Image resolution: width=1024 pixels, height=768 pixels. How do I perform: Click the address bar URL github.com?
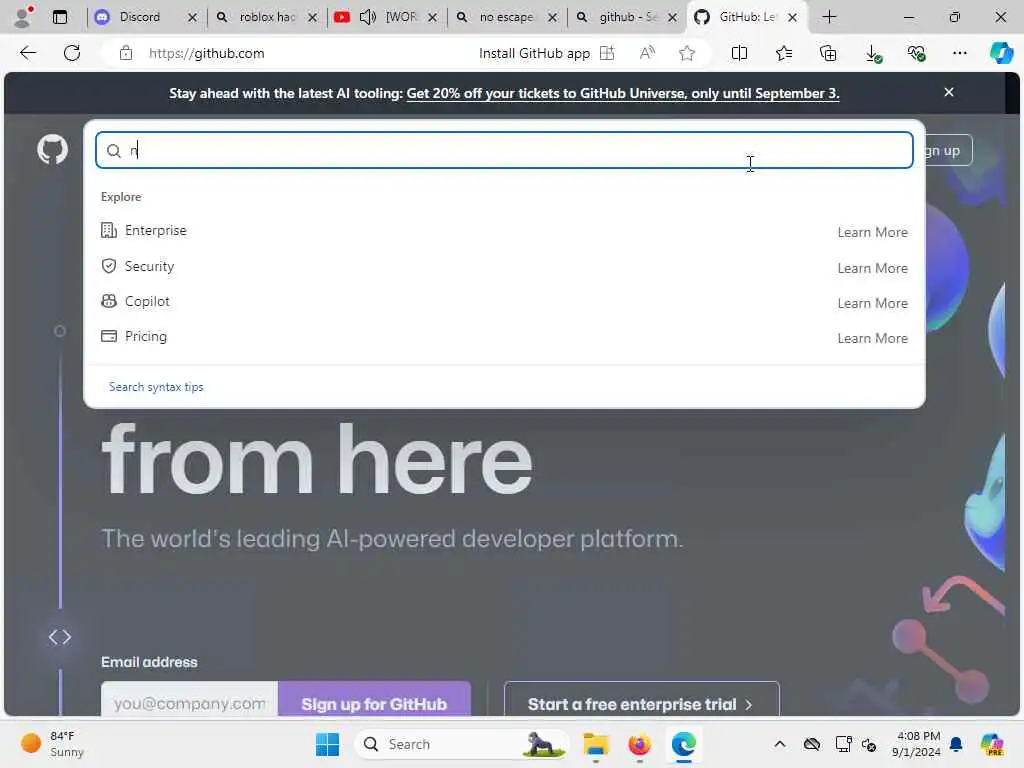click(206, 53)
